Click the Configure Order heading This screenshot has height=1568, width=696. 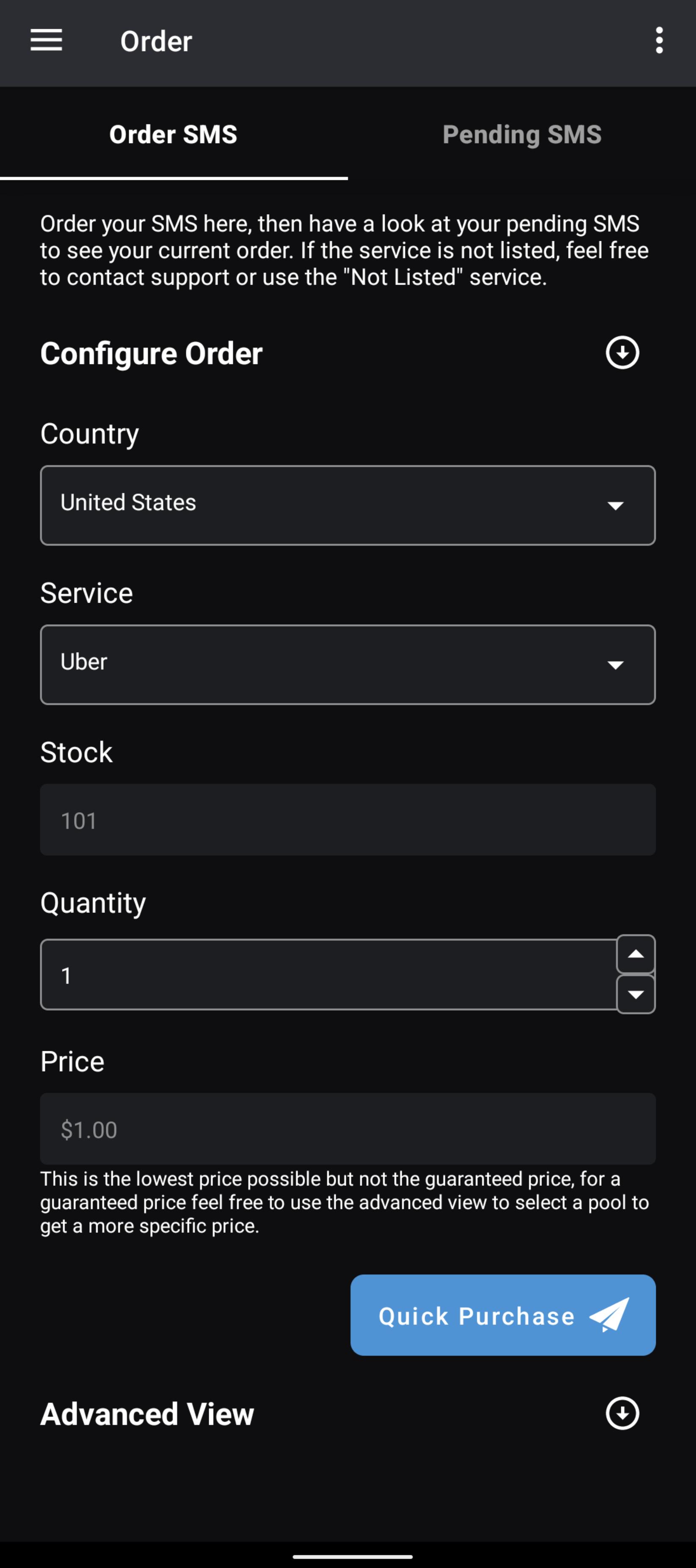[x=152, y=353]
